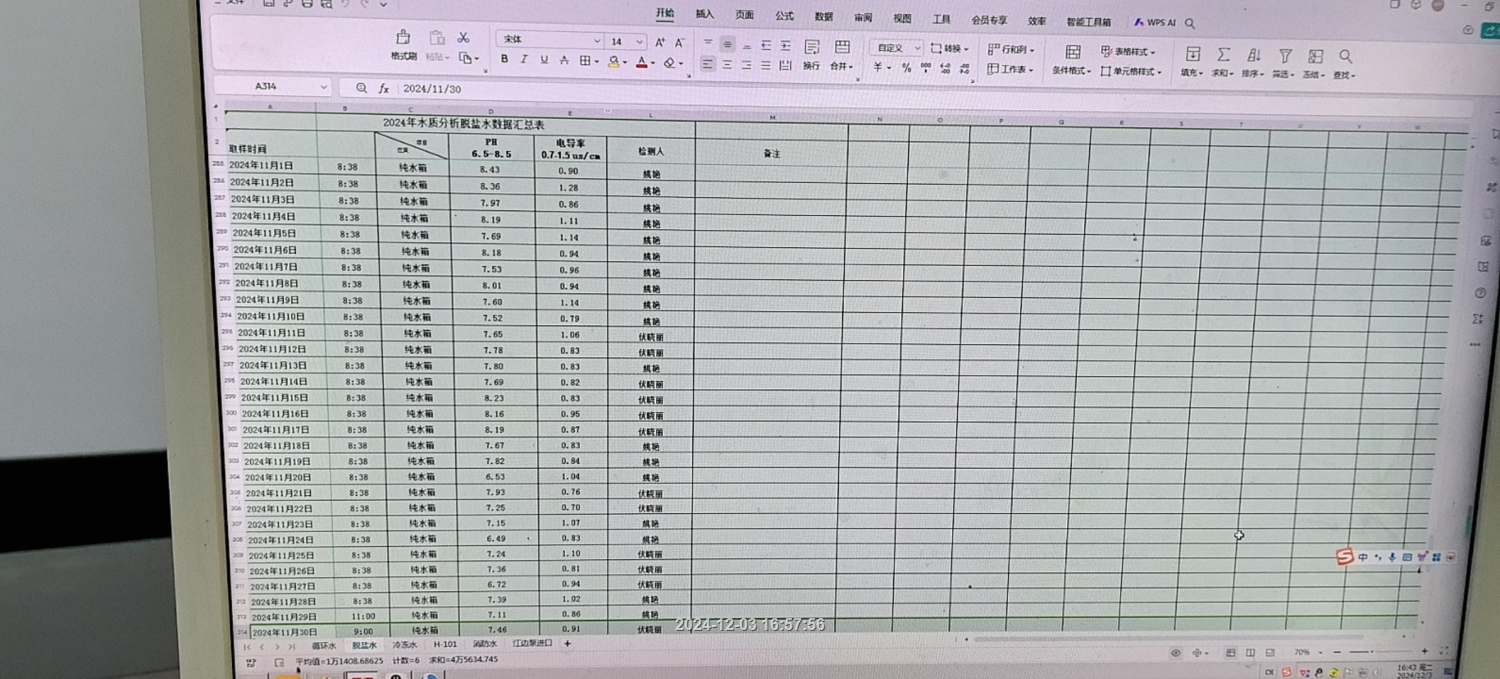This screenshot has width=1500, height=679.
Task: Apply percent style format
Action: [x=906, y=68]
